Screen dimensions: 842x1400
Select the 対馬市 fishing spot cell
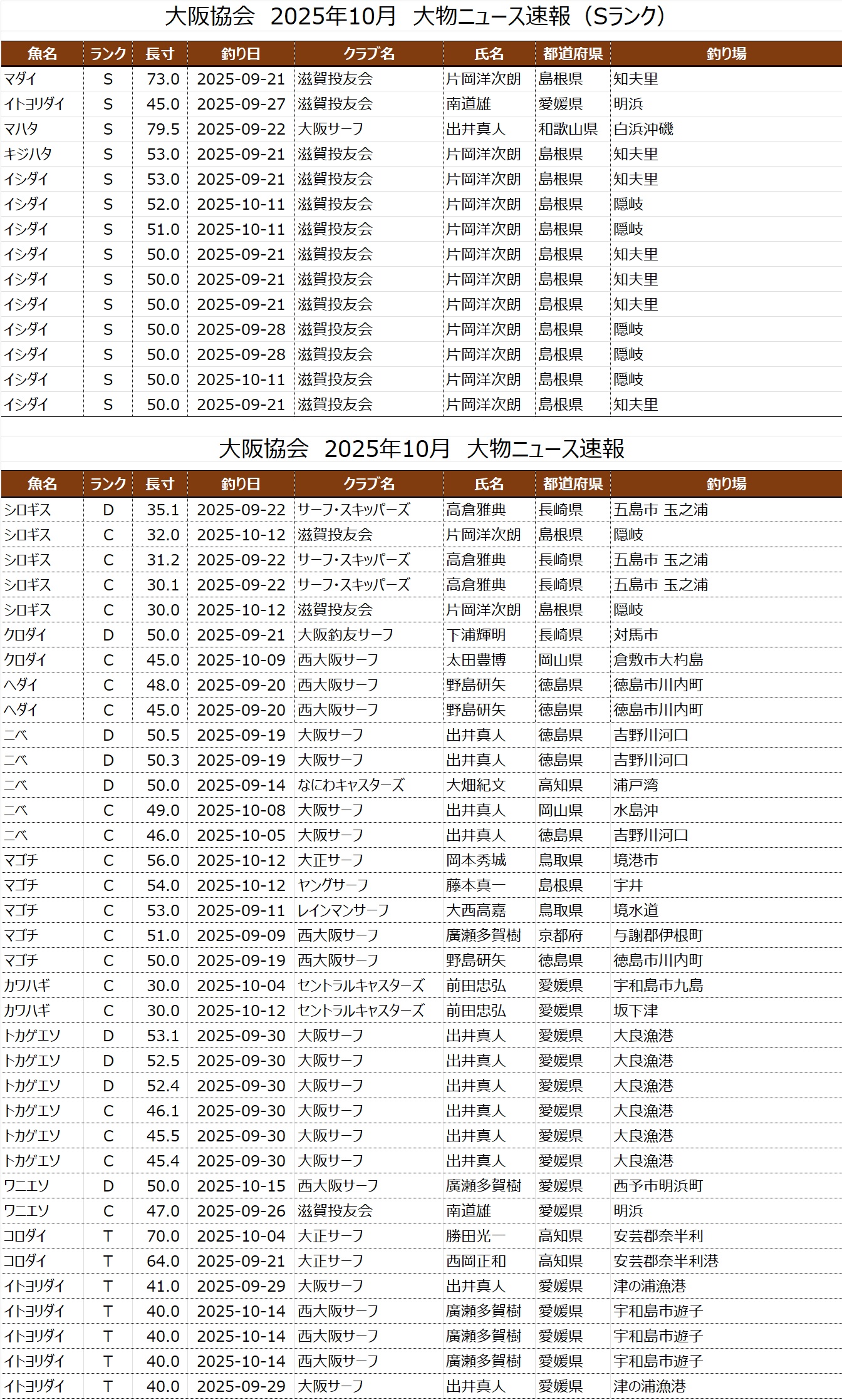pos(635,635)
